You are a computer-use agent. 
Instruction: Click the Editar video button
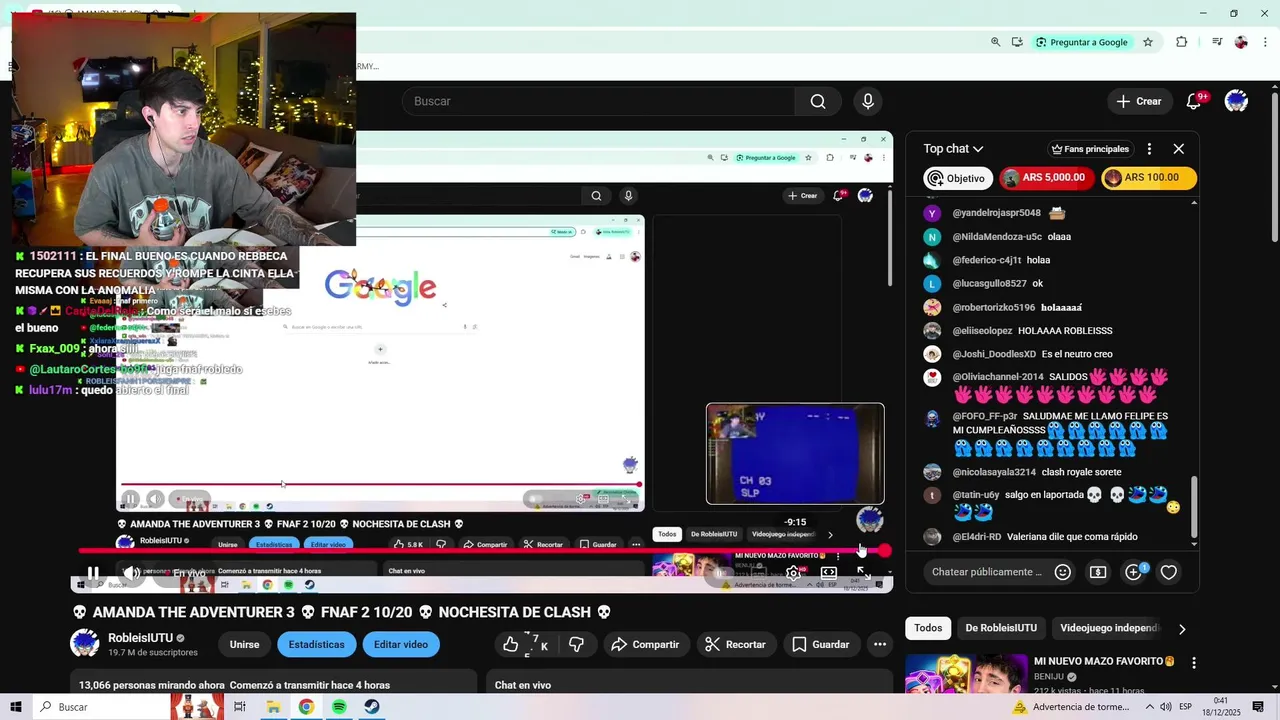[401, 645]
